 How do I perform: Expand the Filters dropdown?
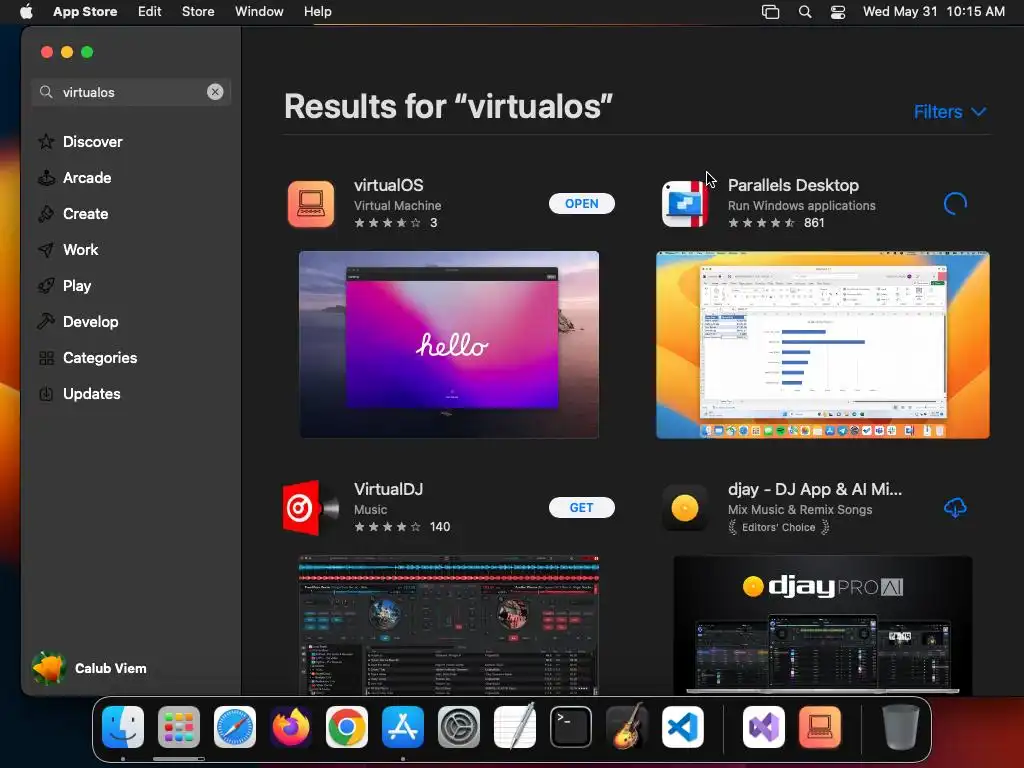pyautogui.click(x=950, y=112)
